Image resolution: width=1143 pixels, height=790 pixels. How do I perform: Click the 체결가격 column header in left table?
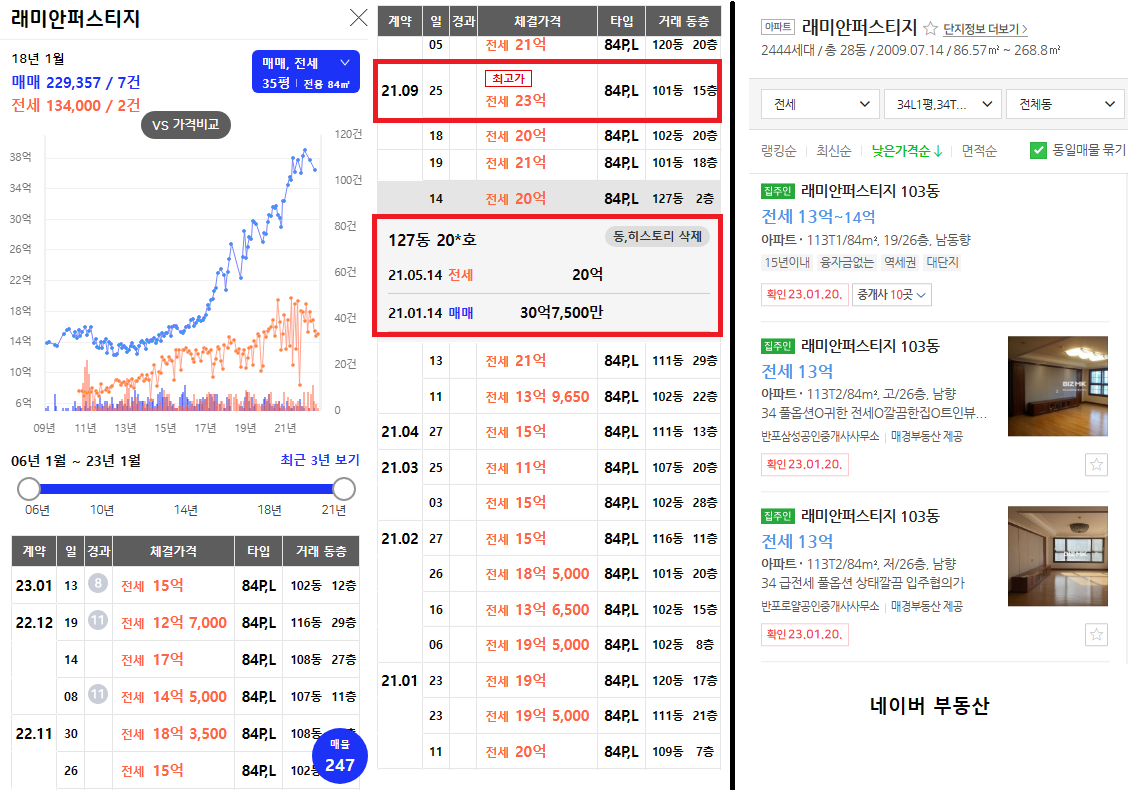coord(173,551)
